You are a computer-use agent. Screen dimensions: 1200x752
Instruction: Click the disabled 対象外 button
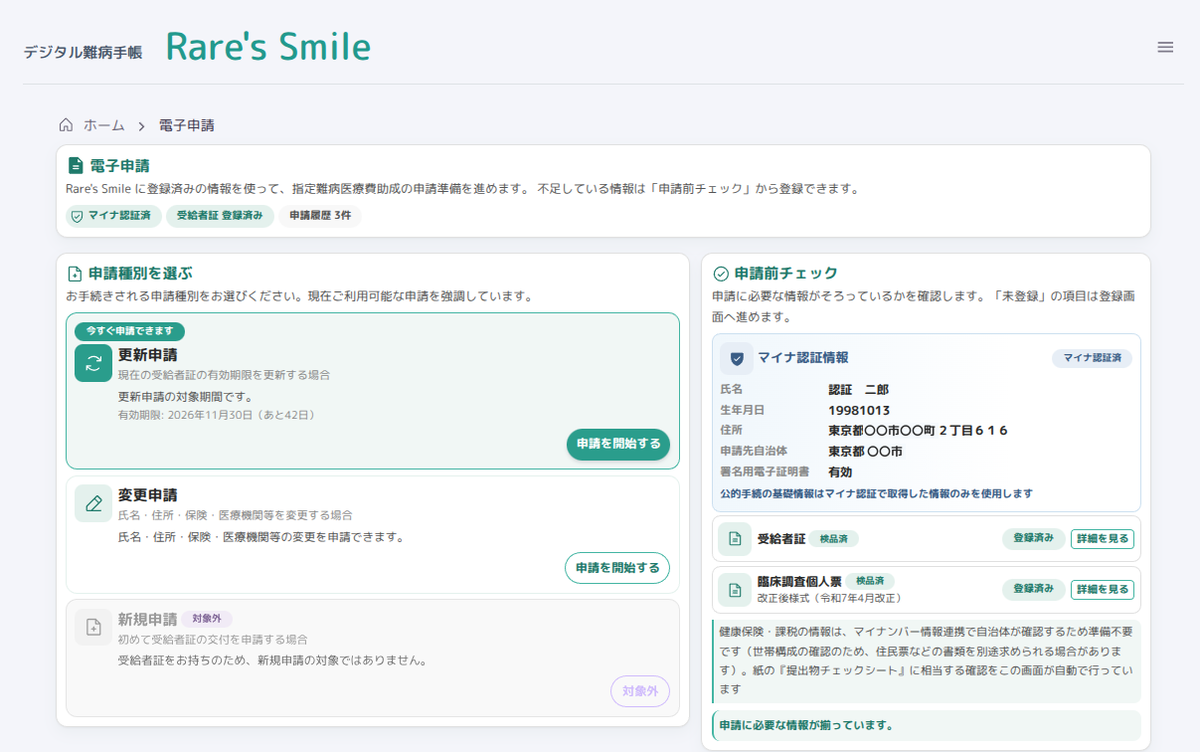click(x=640, y=692)
